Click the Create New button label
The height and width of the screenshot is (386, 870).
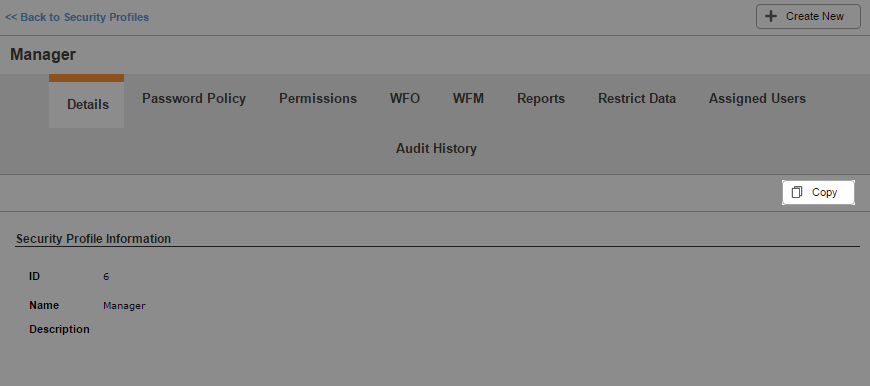coord(815,16)
